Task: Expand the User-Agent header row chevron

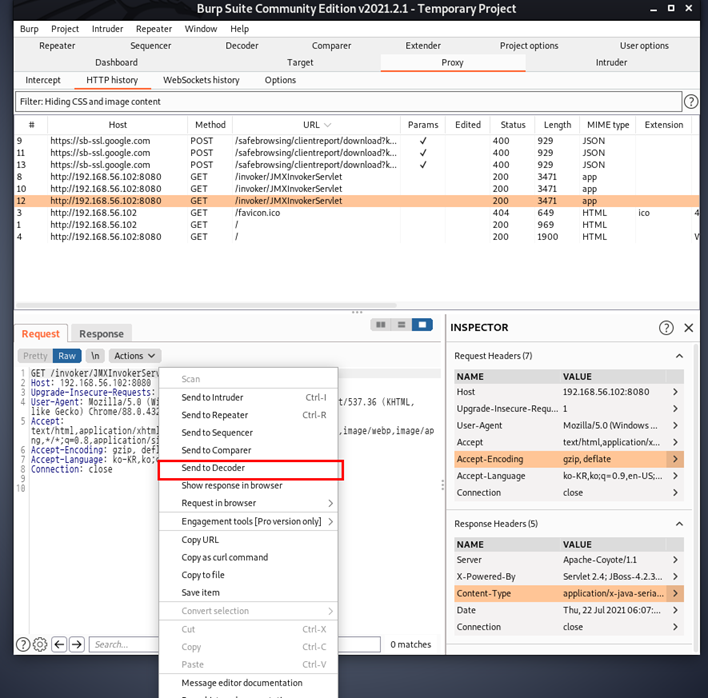Action: 675,425
